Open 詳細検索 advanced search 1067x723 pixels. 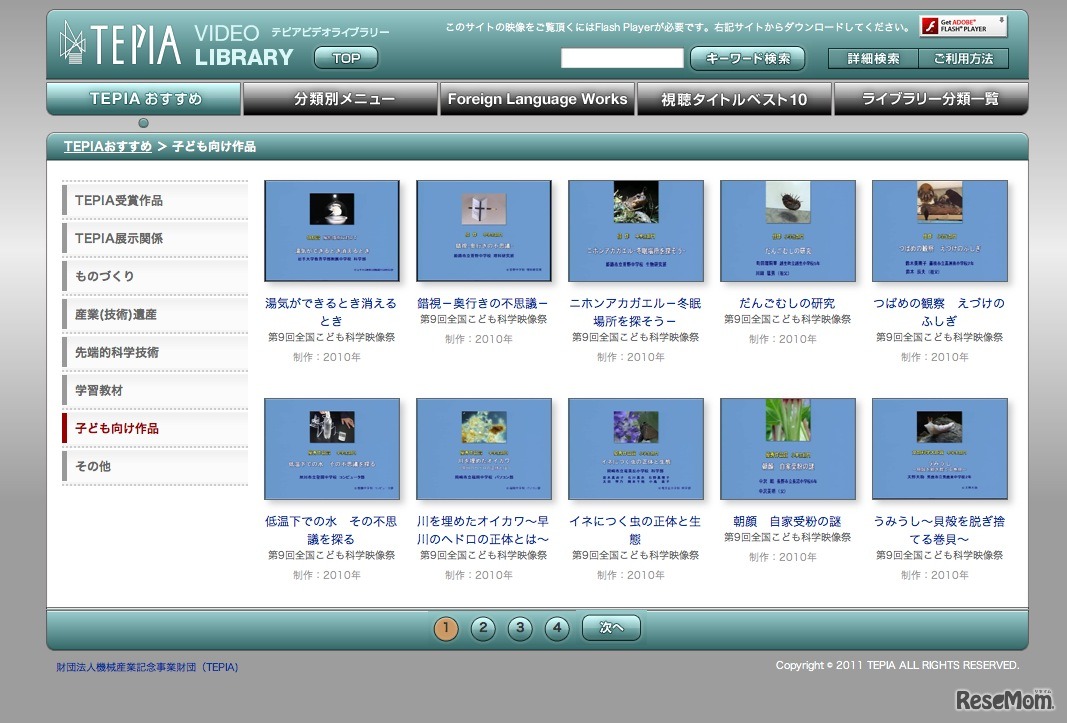(873, 59)
